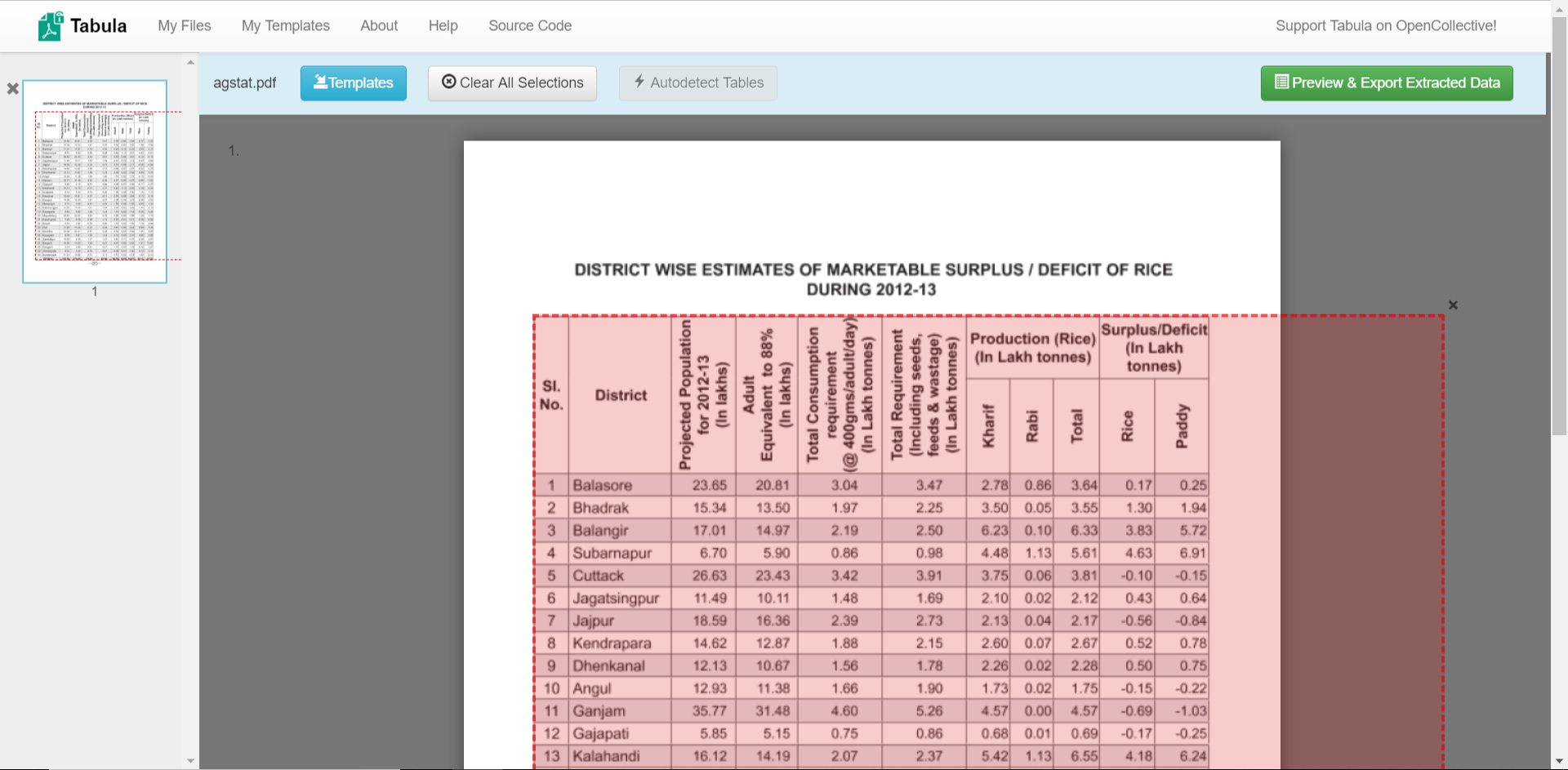Image resolution: width=1568 pixels, height=770 pixels.
Task: Click the Tabula logo icon
Action: pos(50,26)
